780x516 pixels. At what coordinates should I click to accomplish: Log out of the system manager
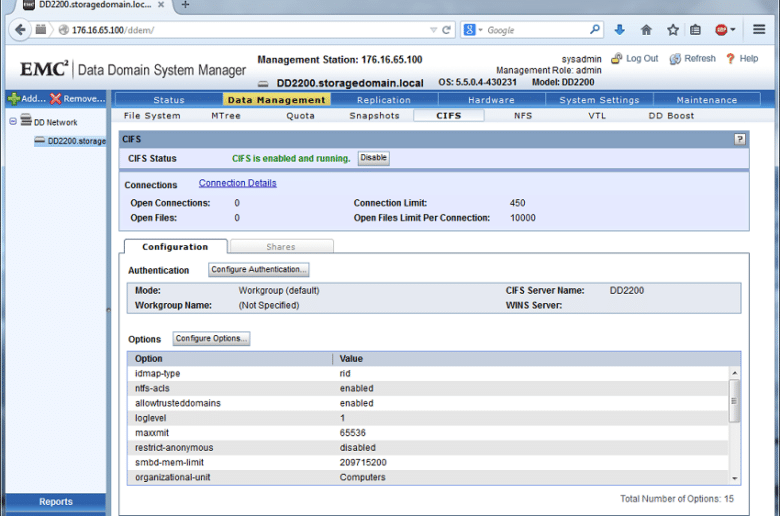635,59
